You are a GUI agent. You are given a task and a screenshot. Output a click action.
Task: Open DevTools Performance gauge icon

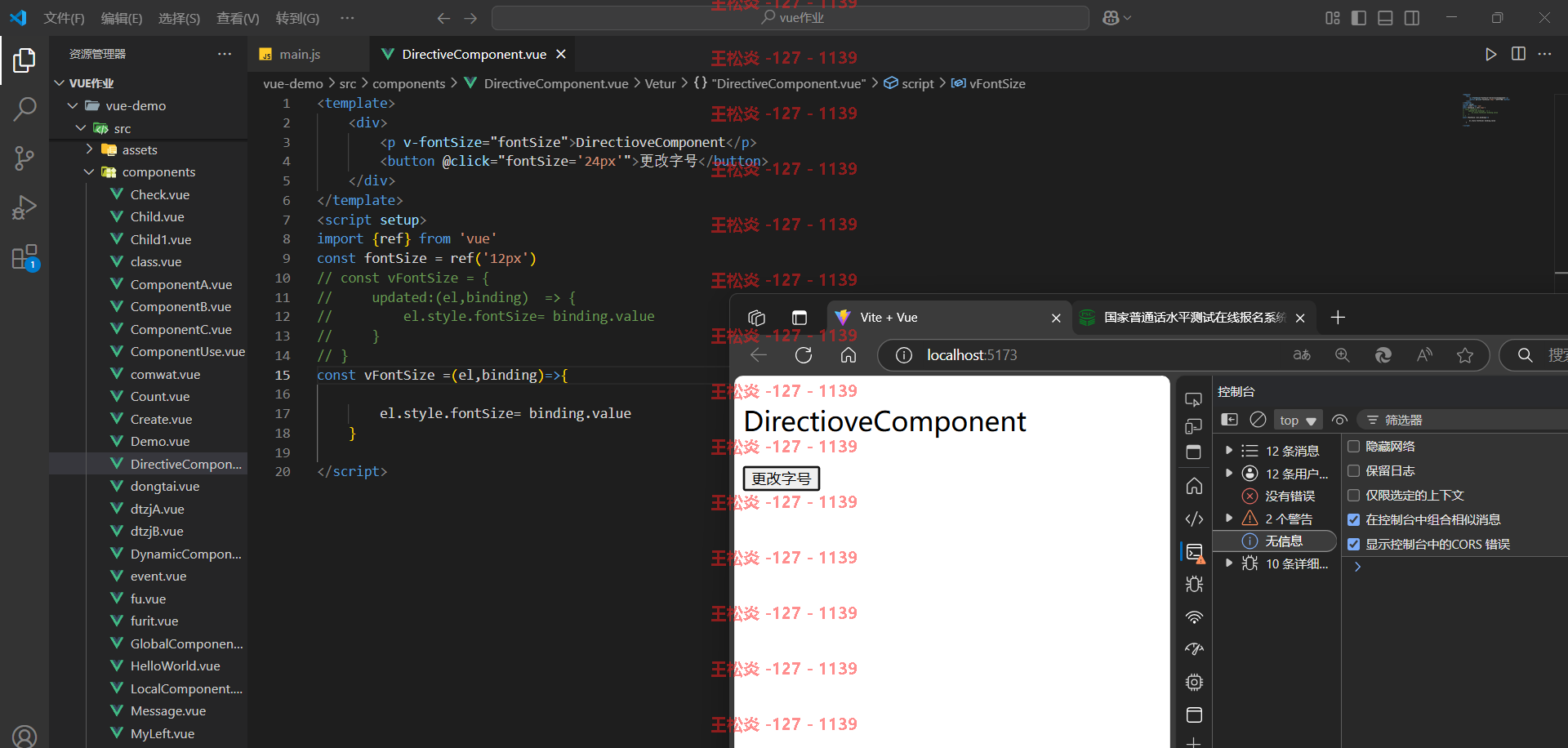pos(1194,649)
